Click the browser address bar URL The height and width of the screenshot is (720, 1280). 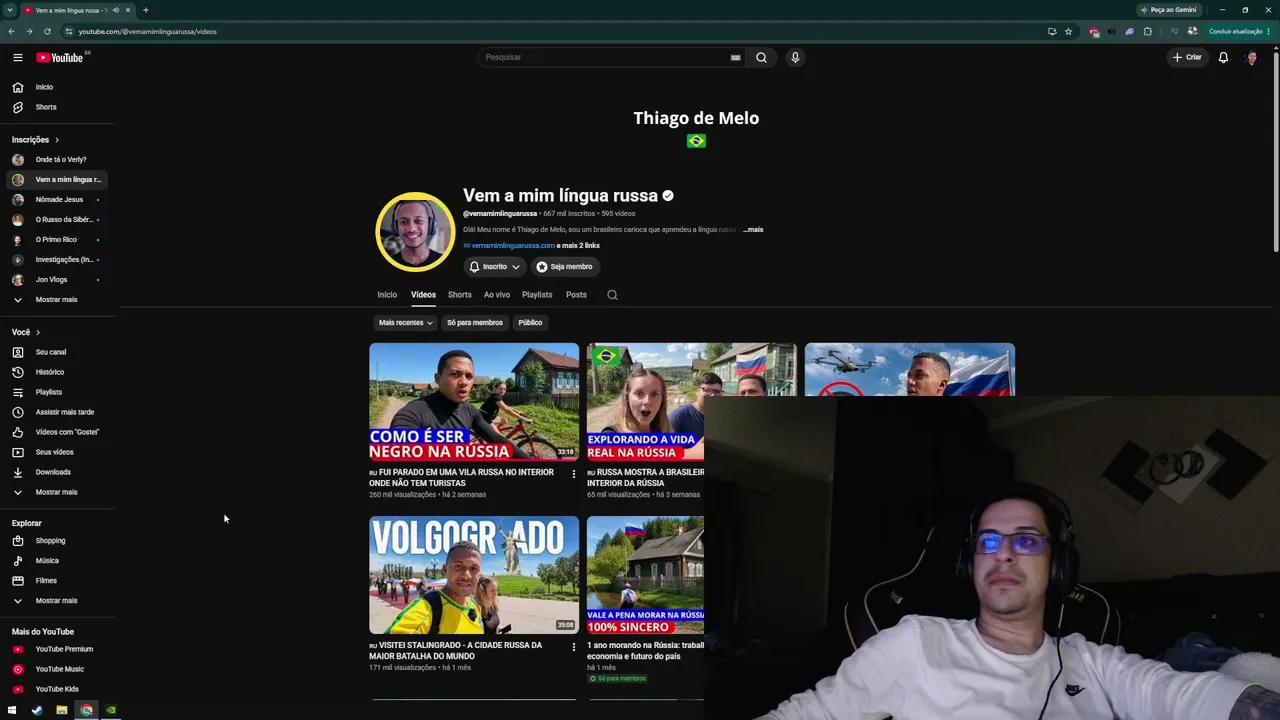pos(147,31)
